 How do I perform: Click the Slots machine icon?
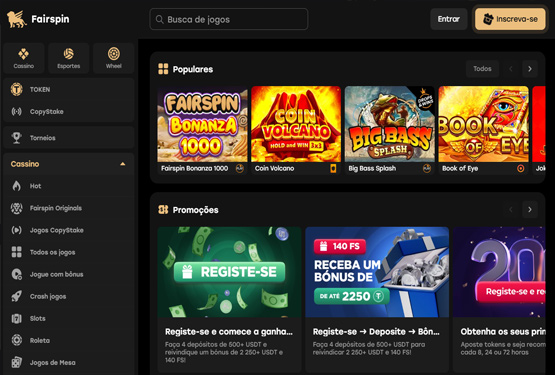pyautogui.click(x=17, y=318)
